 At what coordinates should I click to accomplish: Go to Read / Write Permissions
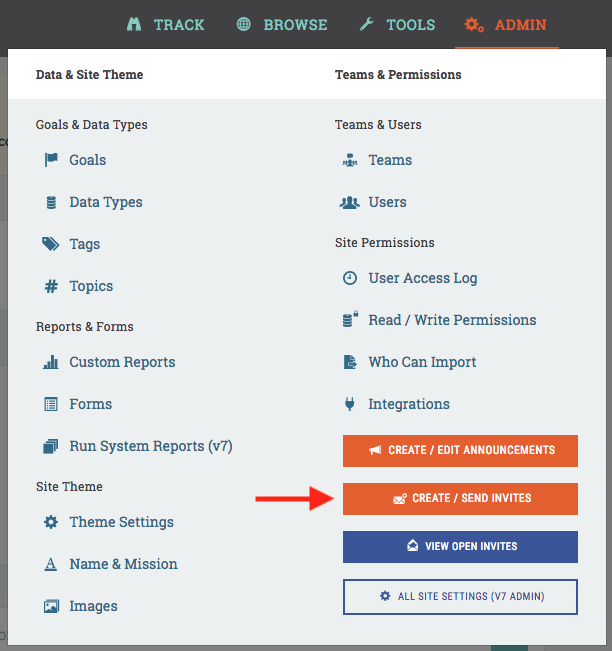(452, 320)
